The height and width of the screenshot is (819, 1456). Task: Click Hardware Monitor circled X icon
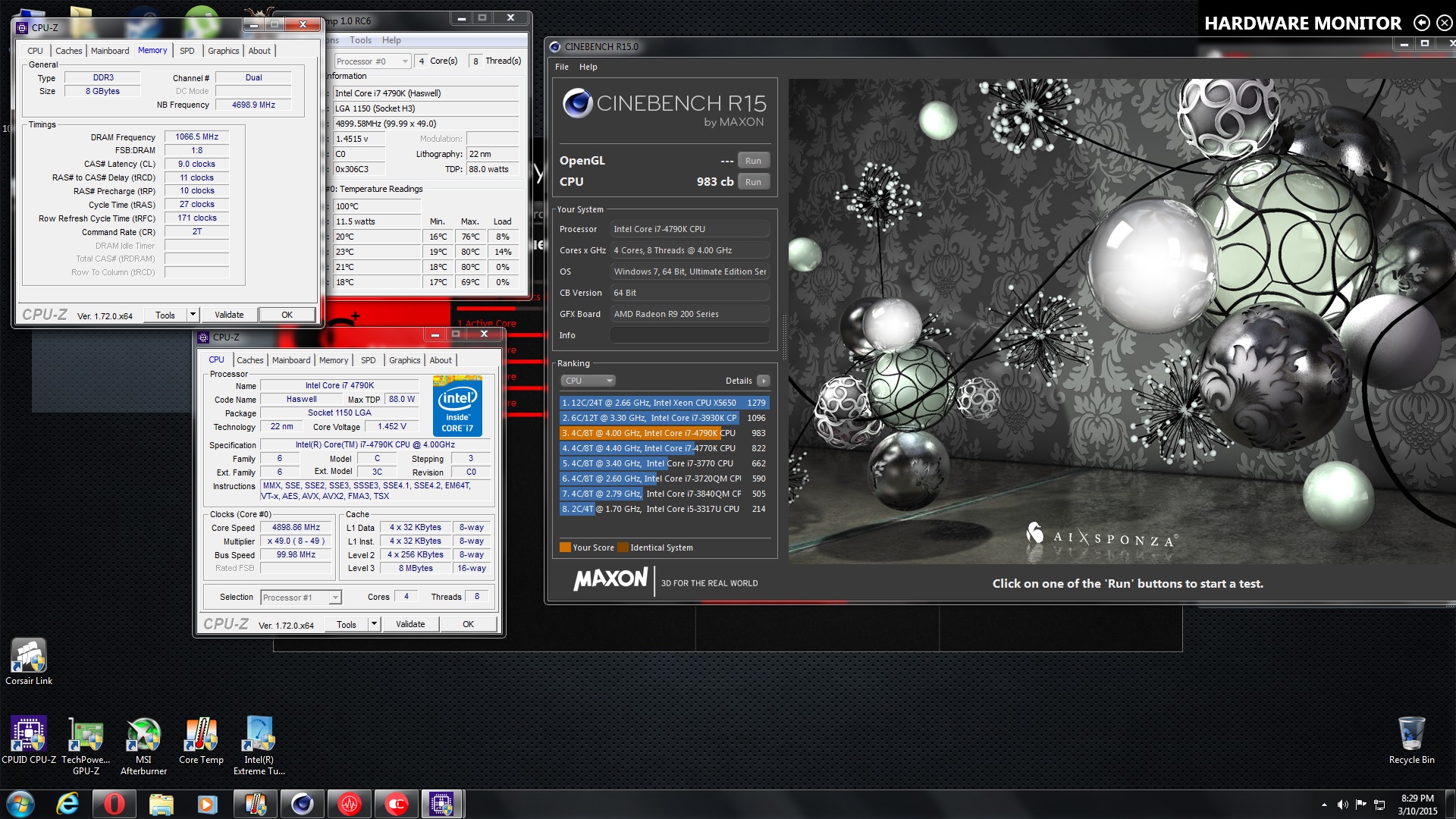[1445, 23]
